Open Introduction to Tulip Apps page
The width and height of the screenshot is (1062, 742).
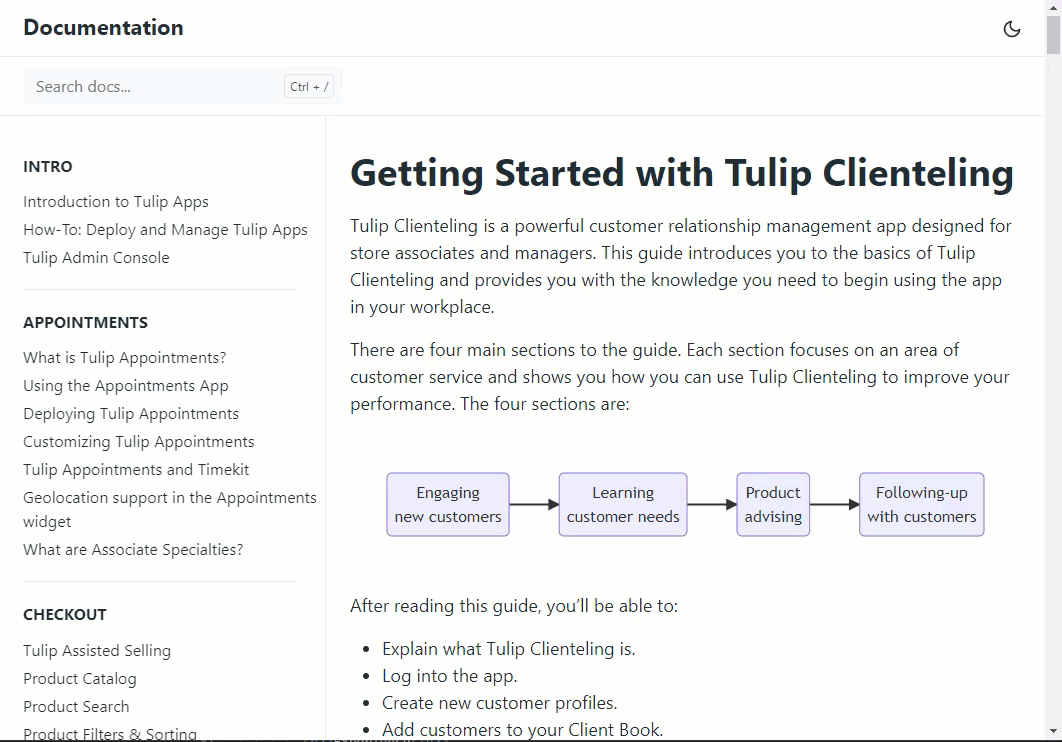[116, 202]
